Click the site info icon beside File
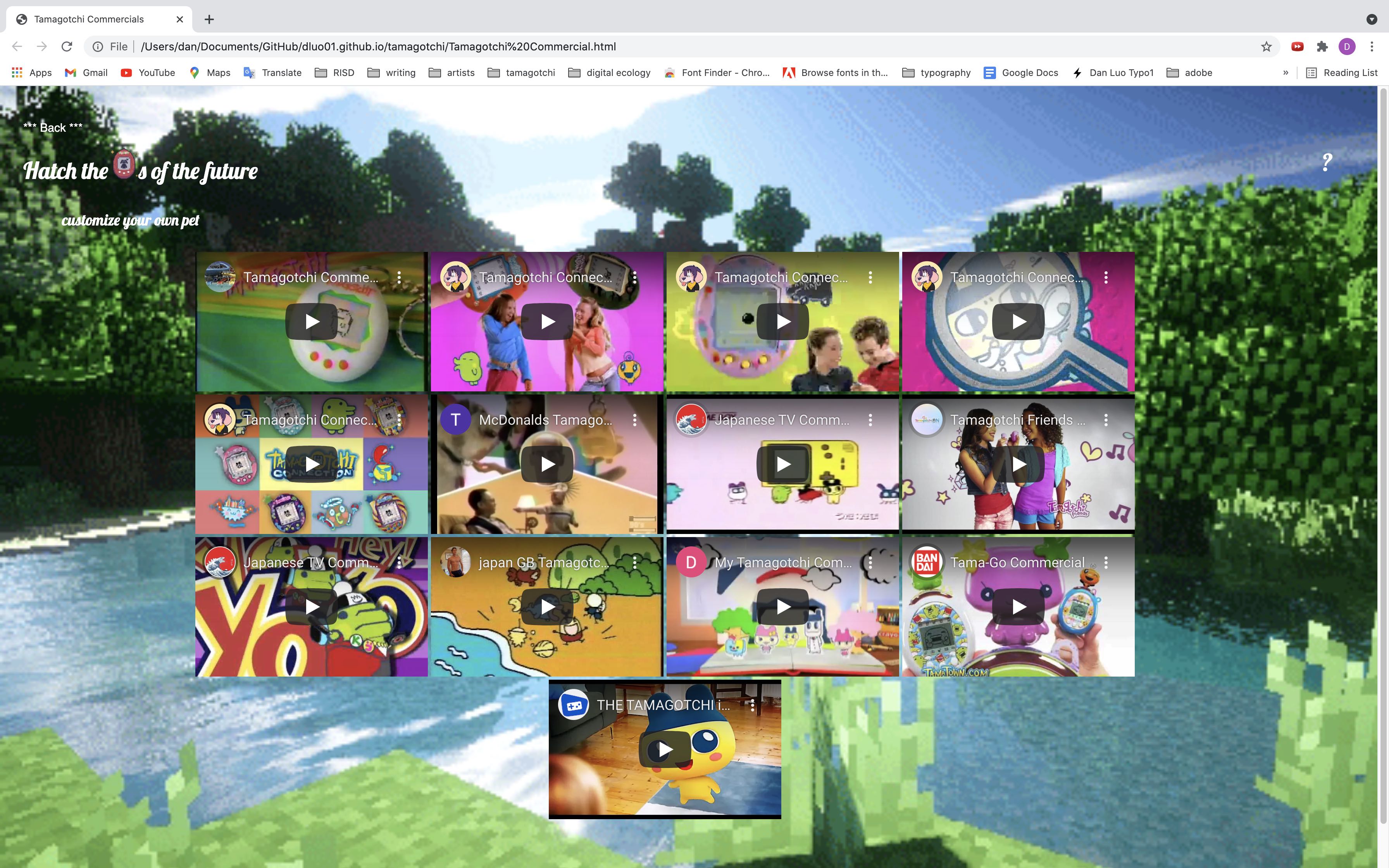The image size is (1389, 868). [98, 46]
